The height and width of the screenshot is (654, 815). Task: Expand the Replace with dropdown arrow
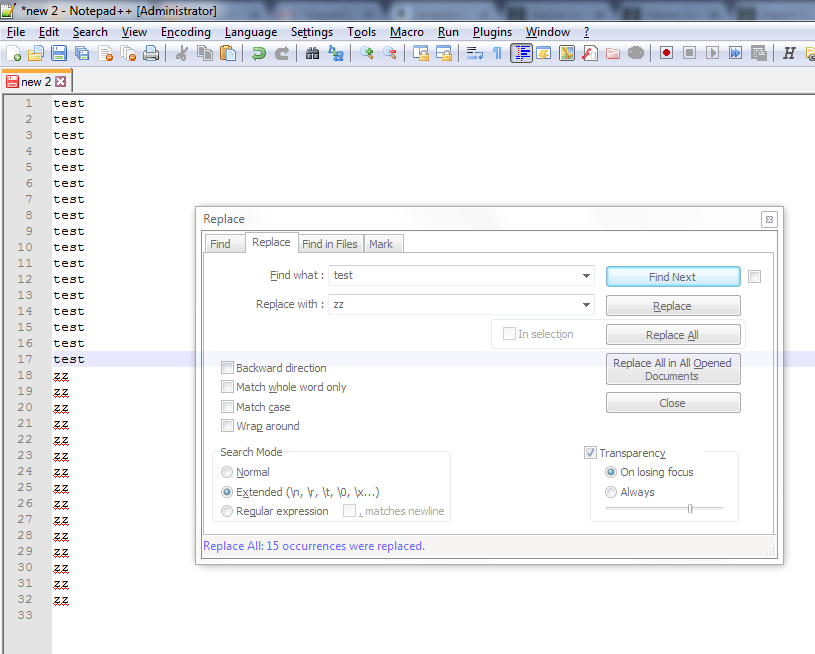(586, 305)
